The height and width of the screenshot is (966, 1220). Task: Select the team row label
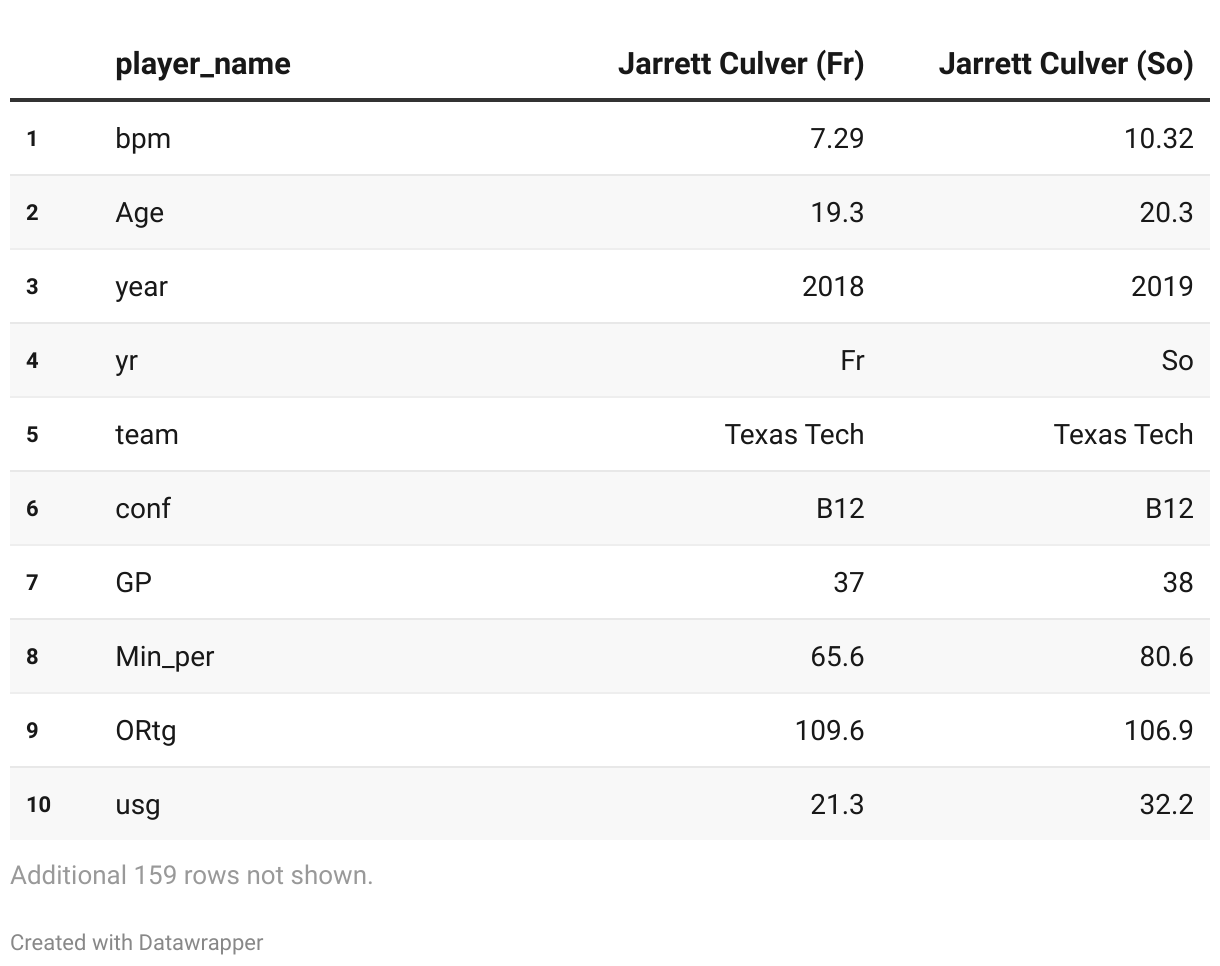(x=147, y=434)
